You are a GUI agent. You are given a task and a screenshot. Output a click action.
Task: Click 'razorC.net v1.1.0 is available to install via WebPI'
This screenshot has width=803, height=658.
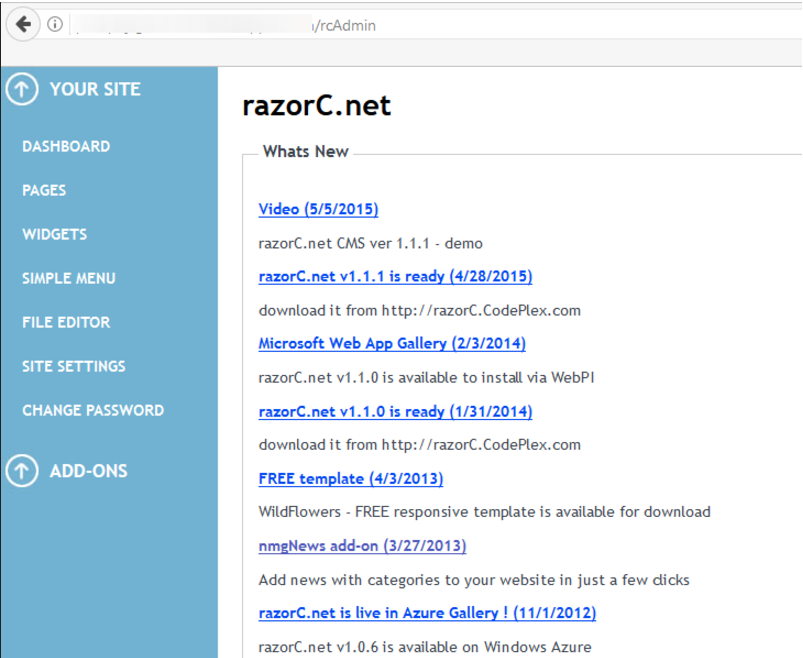(427, 378)
